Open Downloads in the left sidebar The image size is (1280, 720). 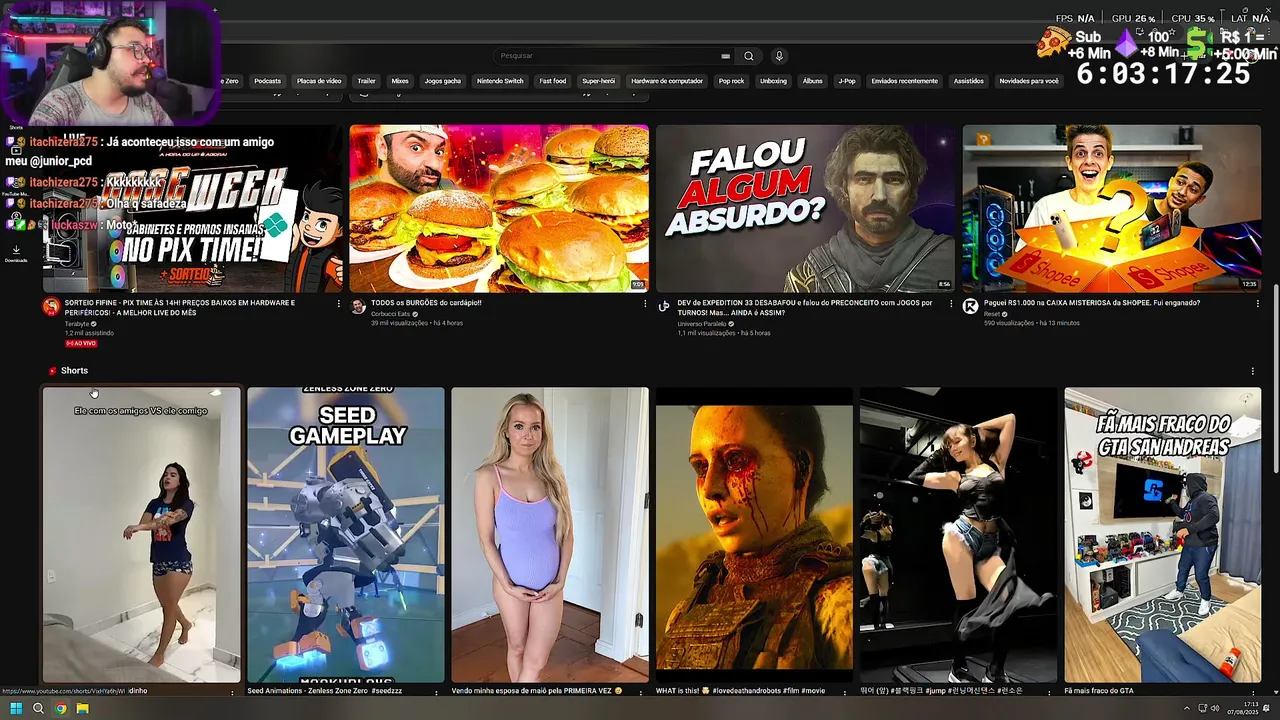(x=16, y=254)
